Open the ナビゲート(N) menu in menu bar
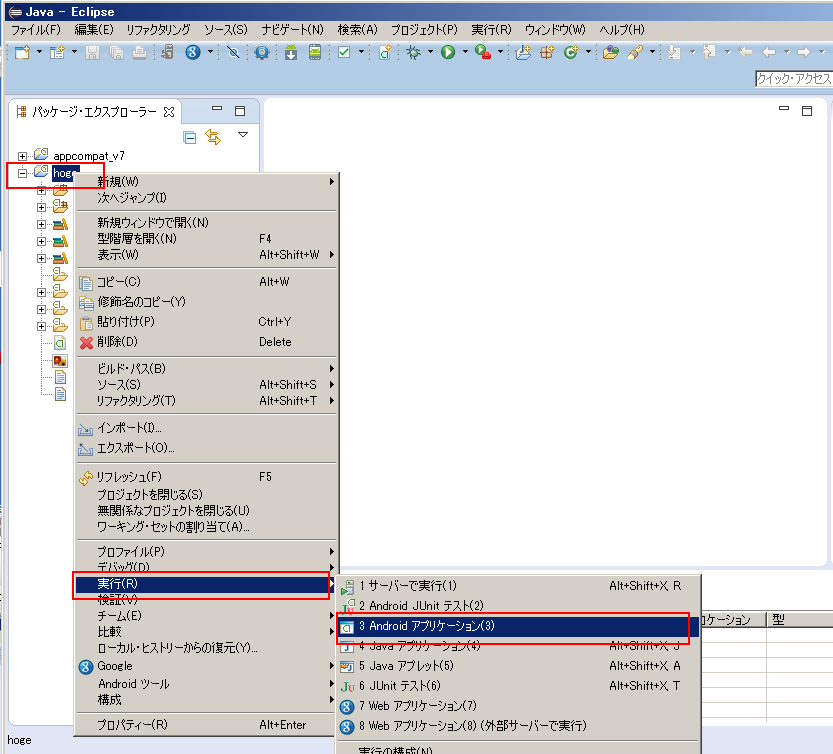The image size is (833, 754). click(292, 30)
